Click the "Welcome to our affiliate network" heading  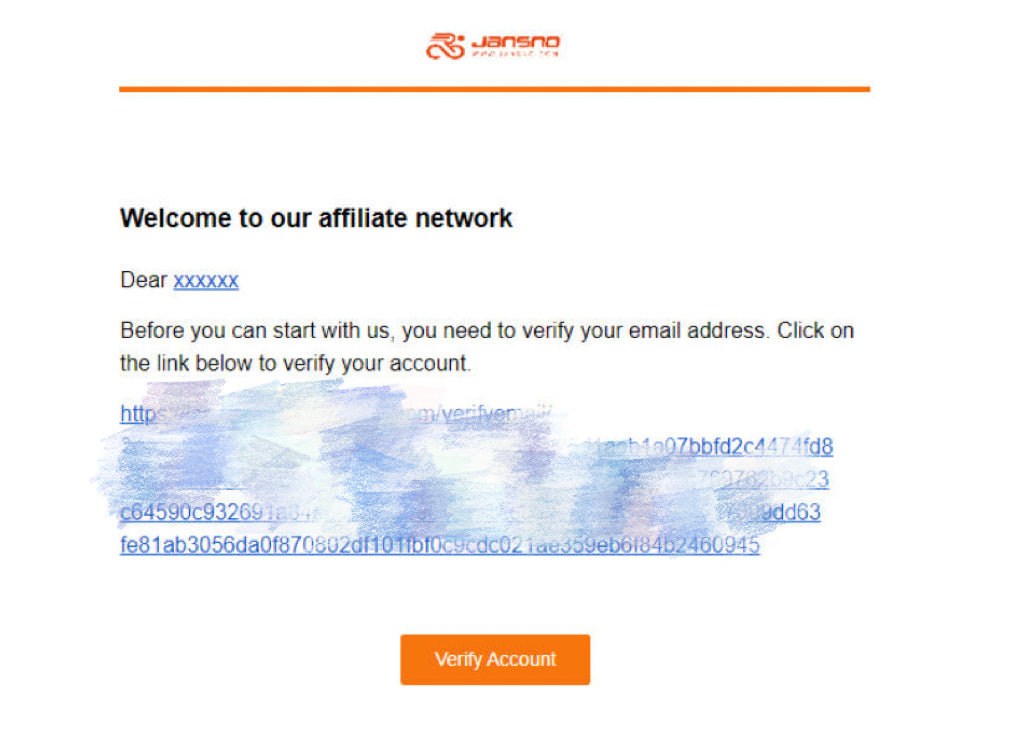pyautogui.click(x=316, y=218)
